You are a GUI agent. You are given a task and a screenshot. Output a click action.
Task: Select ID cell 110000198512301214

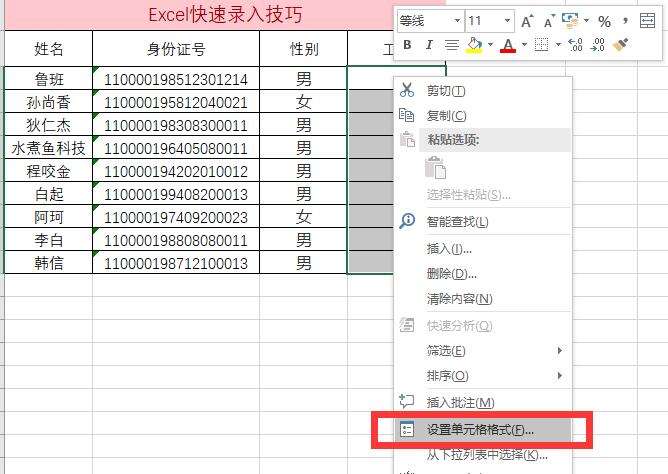tap(176, 78)
